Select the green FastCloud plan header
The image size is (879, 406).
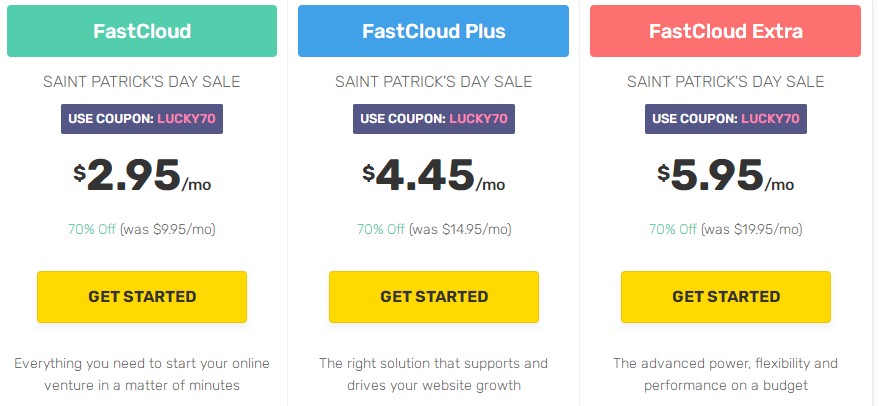[142, 31]
